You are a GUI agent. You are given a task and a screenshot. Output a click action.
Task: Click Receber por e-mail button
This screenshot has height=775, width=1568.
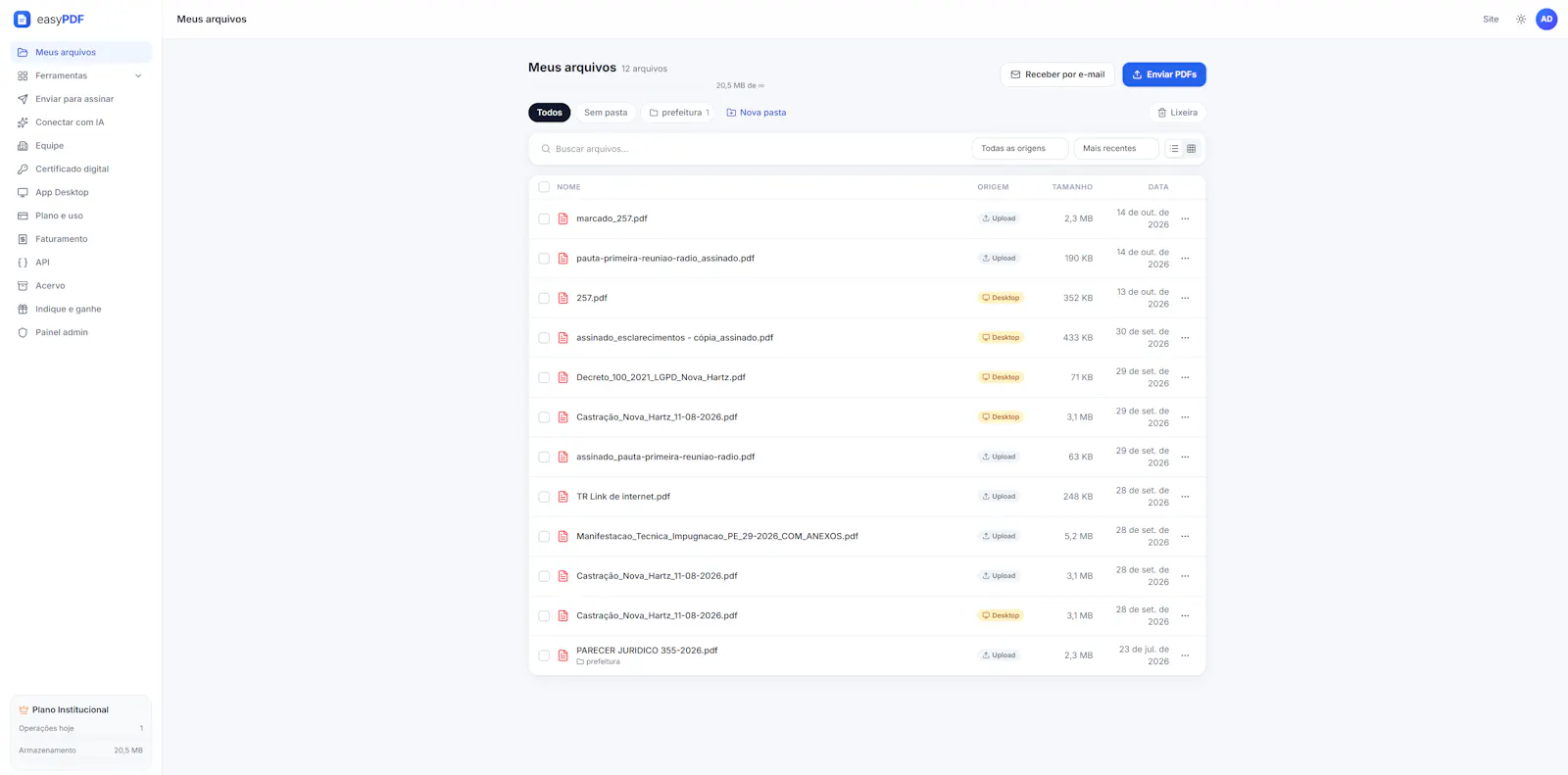click(1057, 74)
